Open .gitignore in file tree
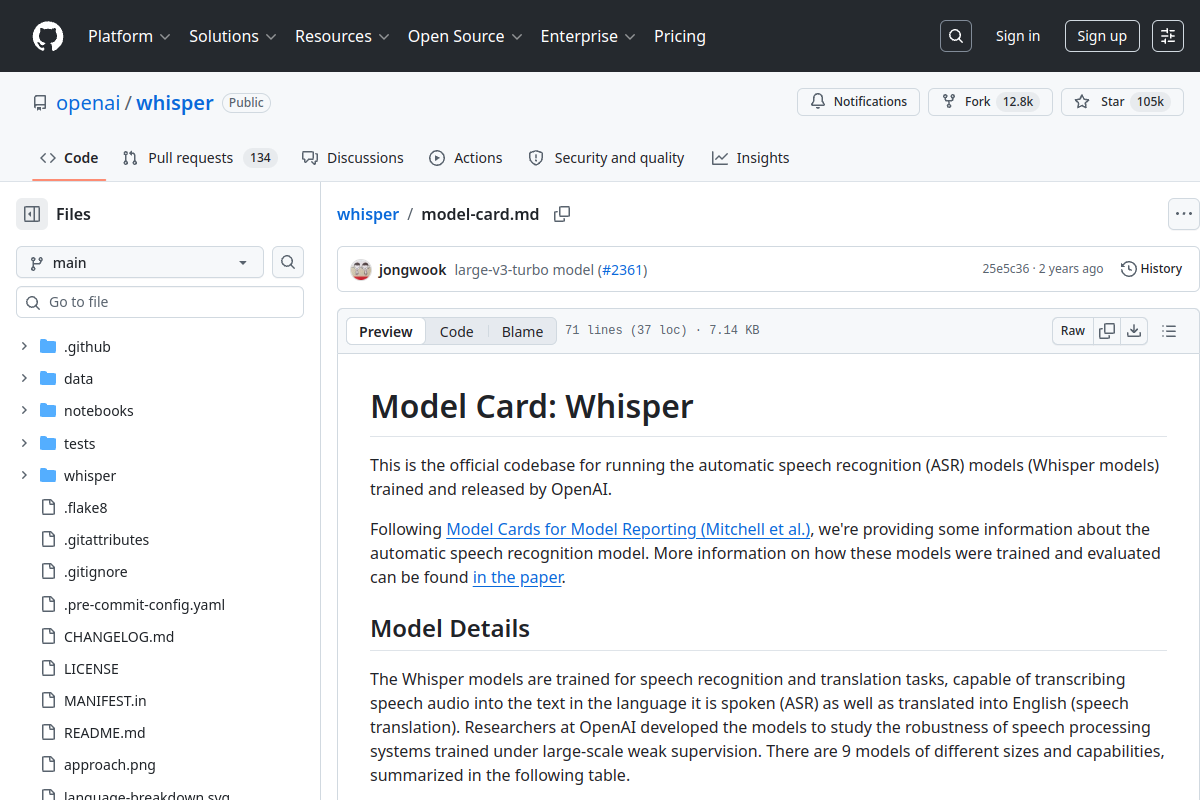The image size is (1200, 800). [x=96, y=572]
